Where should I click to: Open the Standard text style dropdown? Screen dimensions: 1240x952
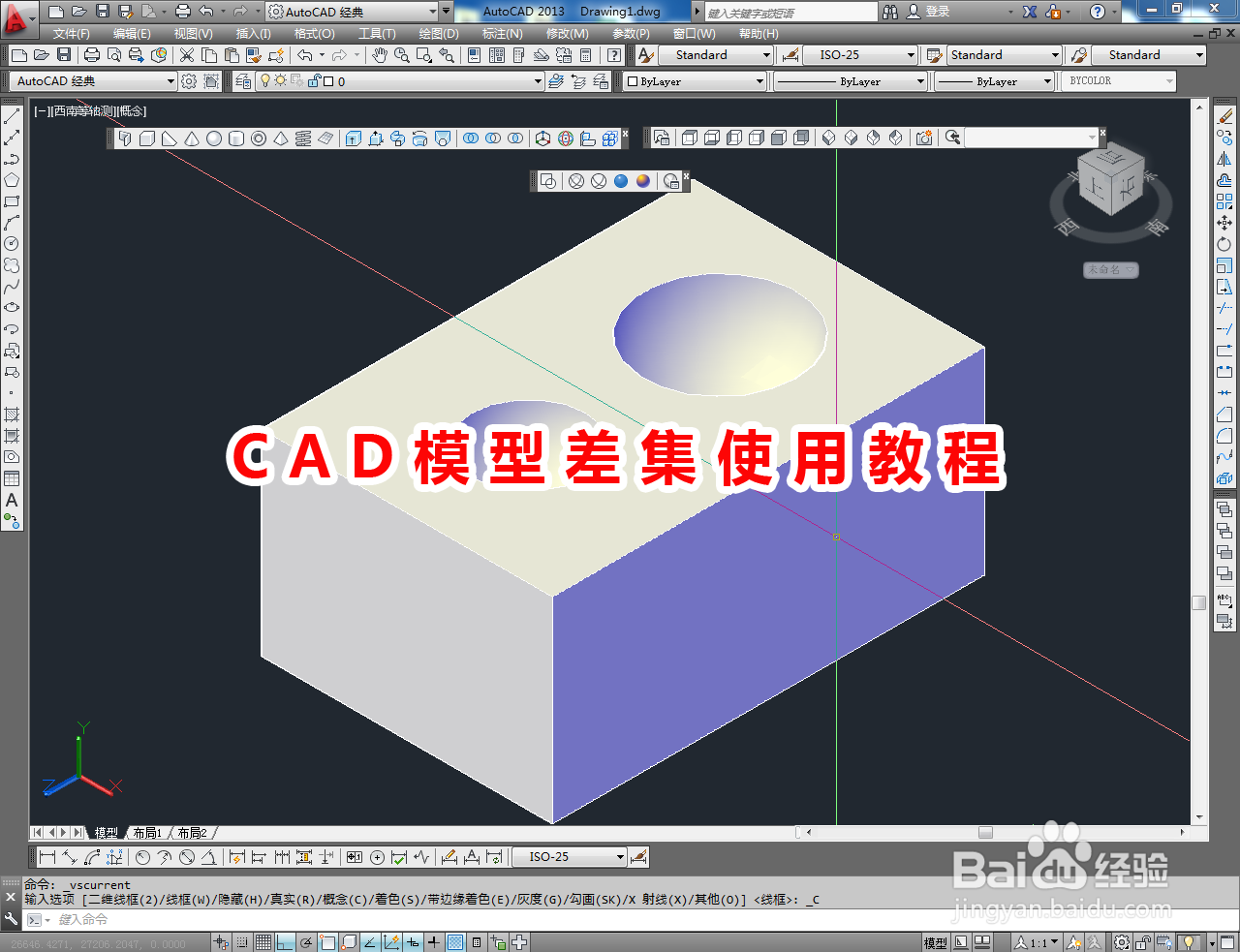716,55
